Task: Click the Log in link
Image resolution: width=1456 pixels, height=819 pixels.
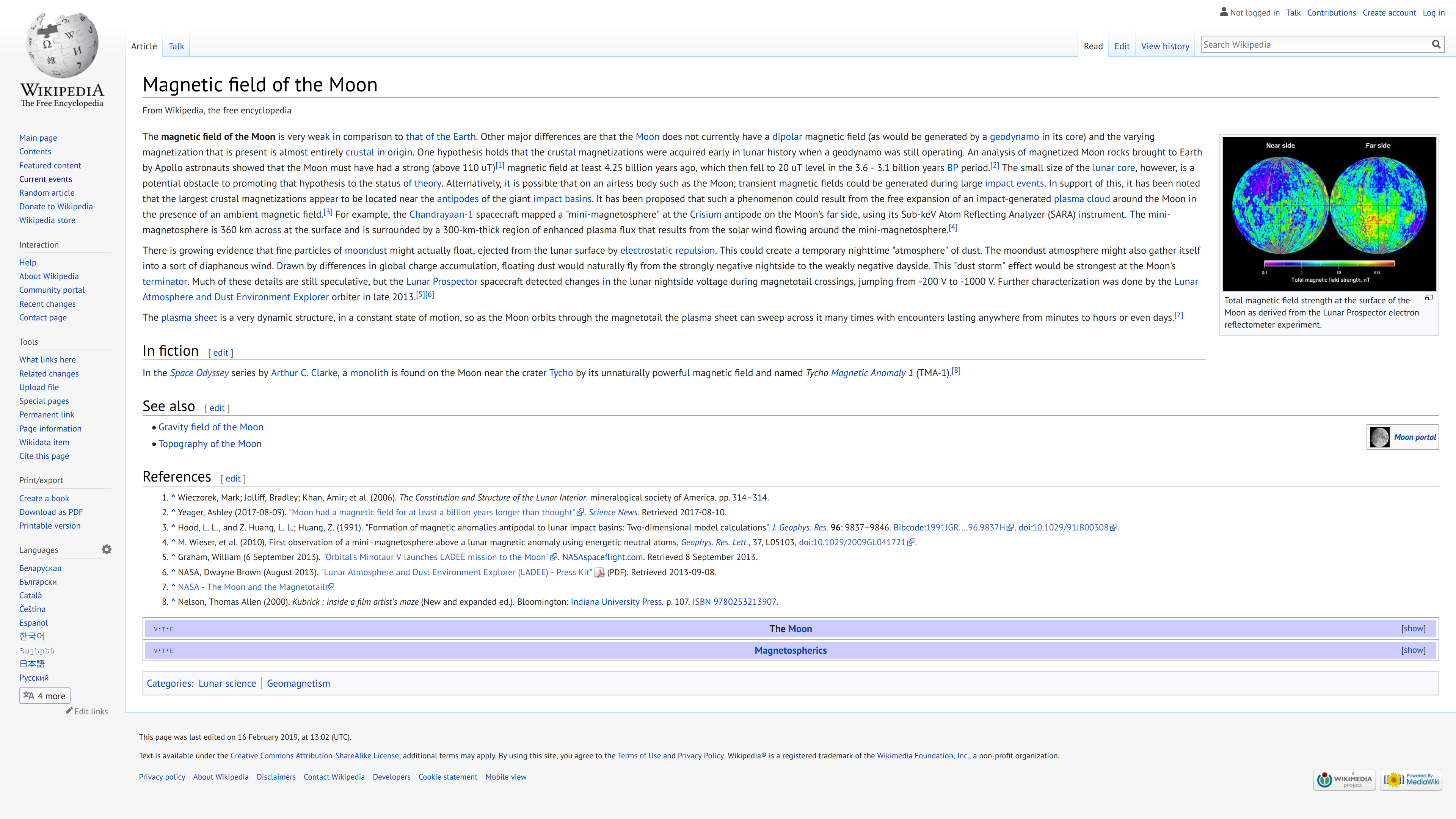Action: pos(1433,13)
